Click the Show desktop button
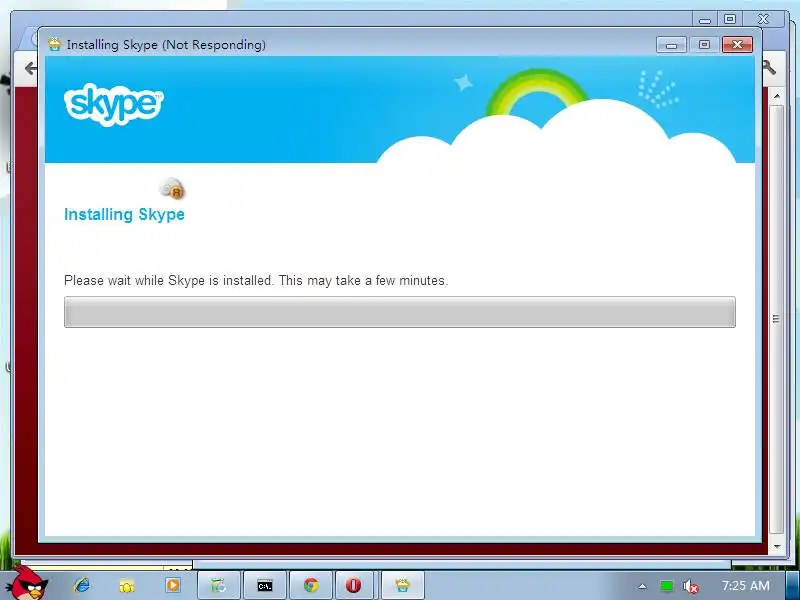 tap(792, 585)
